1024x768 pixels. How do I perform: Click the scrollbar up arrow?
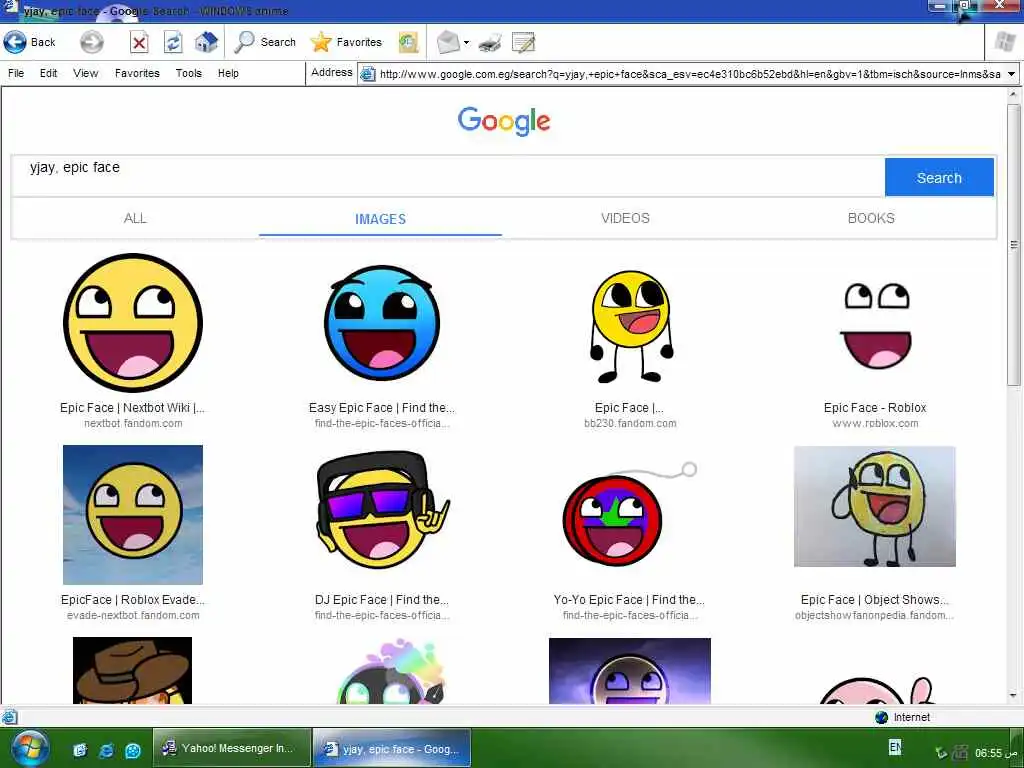click(x=1014, y=95)
